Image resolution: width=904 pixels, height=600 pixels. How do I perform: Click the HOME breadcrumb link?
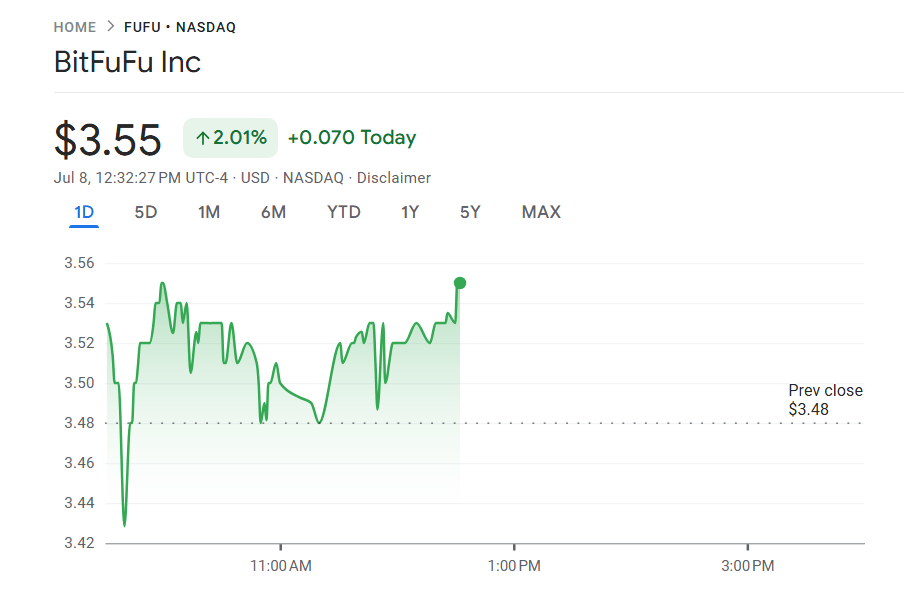[x=75, y=27]
